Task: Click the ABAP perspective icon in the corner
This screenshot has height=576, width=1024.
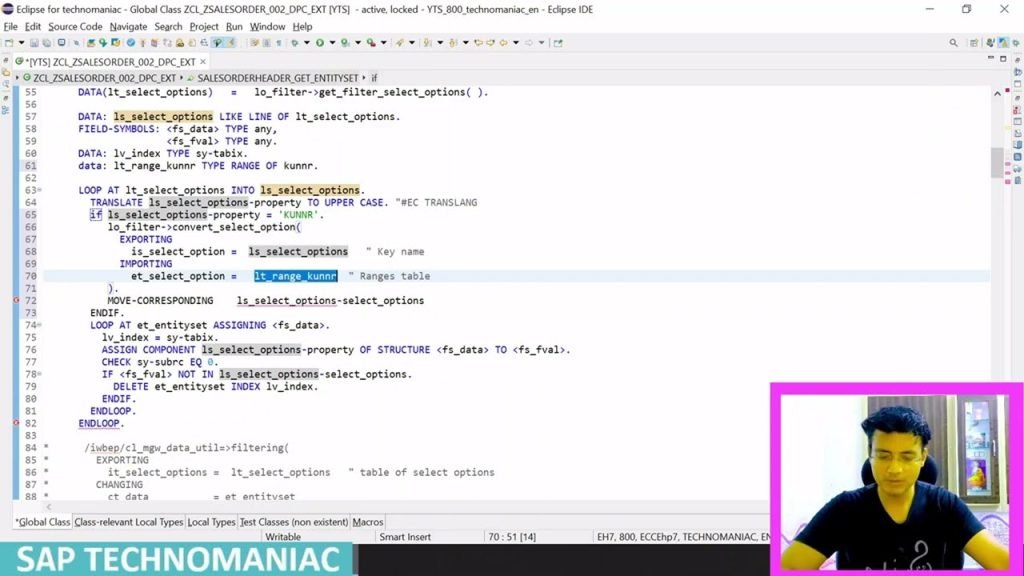Action: [x=1003, y=43]
